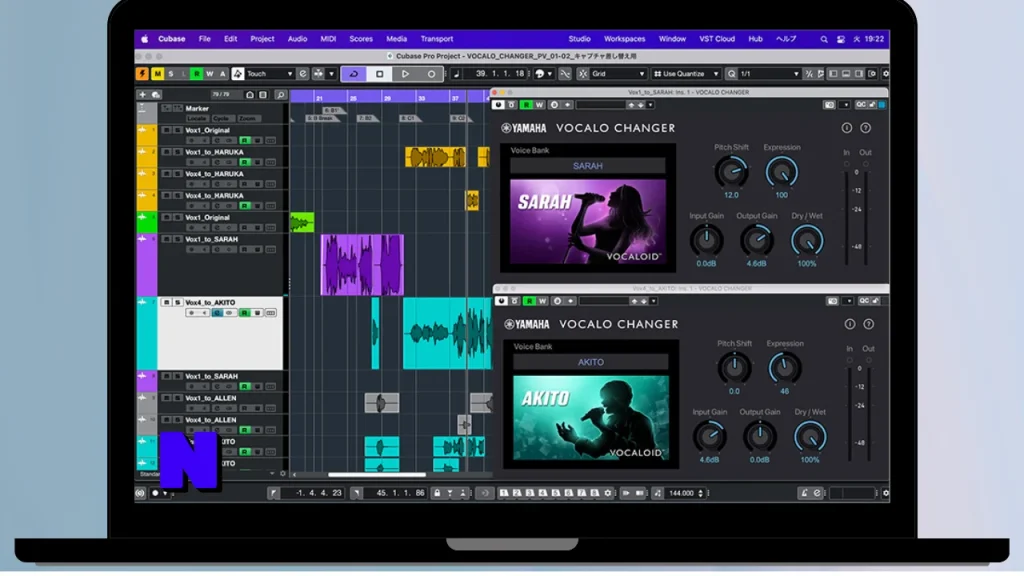Click the AKITO voice bank artwork

[x=591, y=418]
